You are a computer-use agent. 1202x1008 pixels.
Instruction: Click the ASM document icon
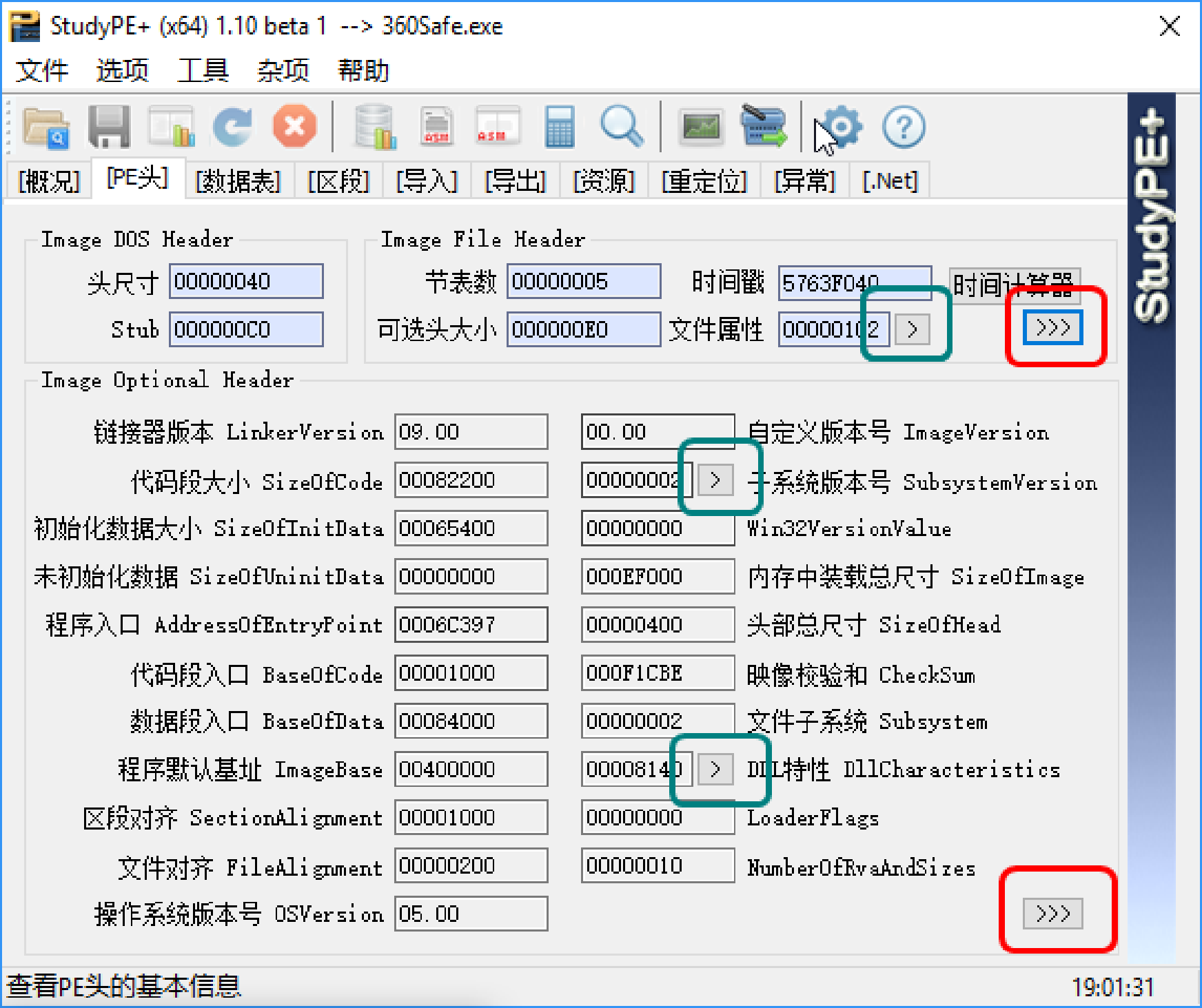(x=437, y=127)
